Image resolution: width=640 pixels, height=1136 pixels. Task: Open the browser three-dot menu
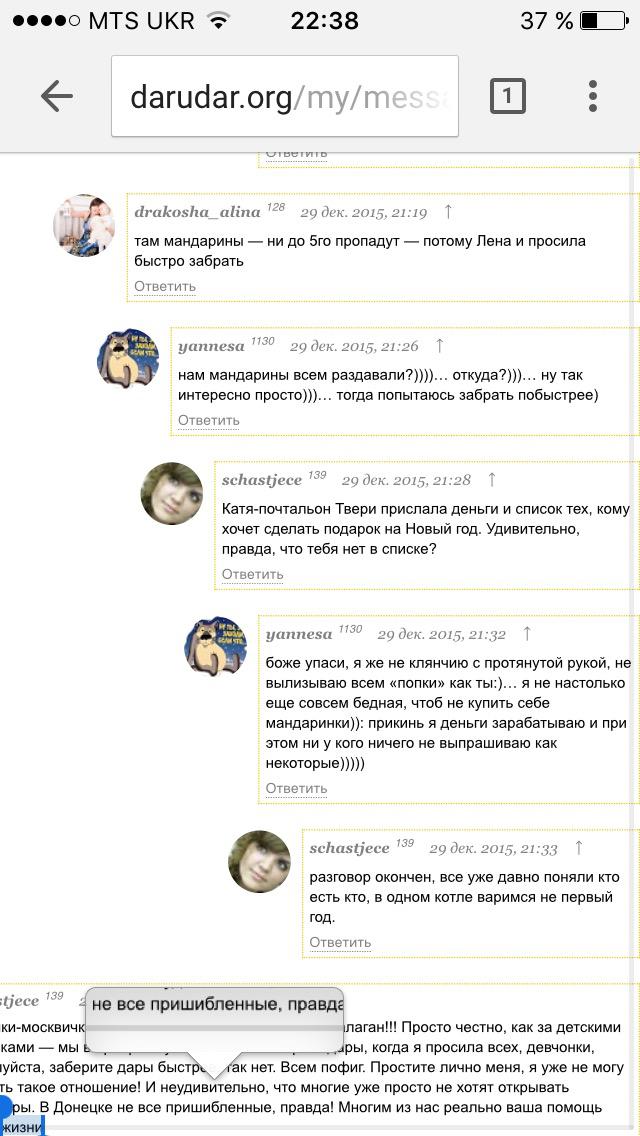[592, 96]
